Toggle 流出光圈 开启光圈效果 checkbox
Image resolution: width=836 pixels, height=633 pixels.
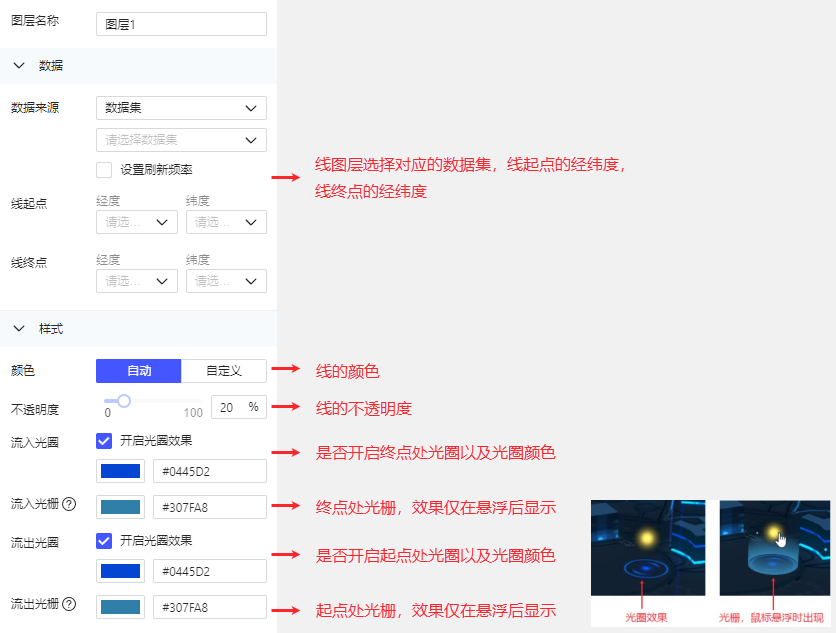[x=104, y=541]
